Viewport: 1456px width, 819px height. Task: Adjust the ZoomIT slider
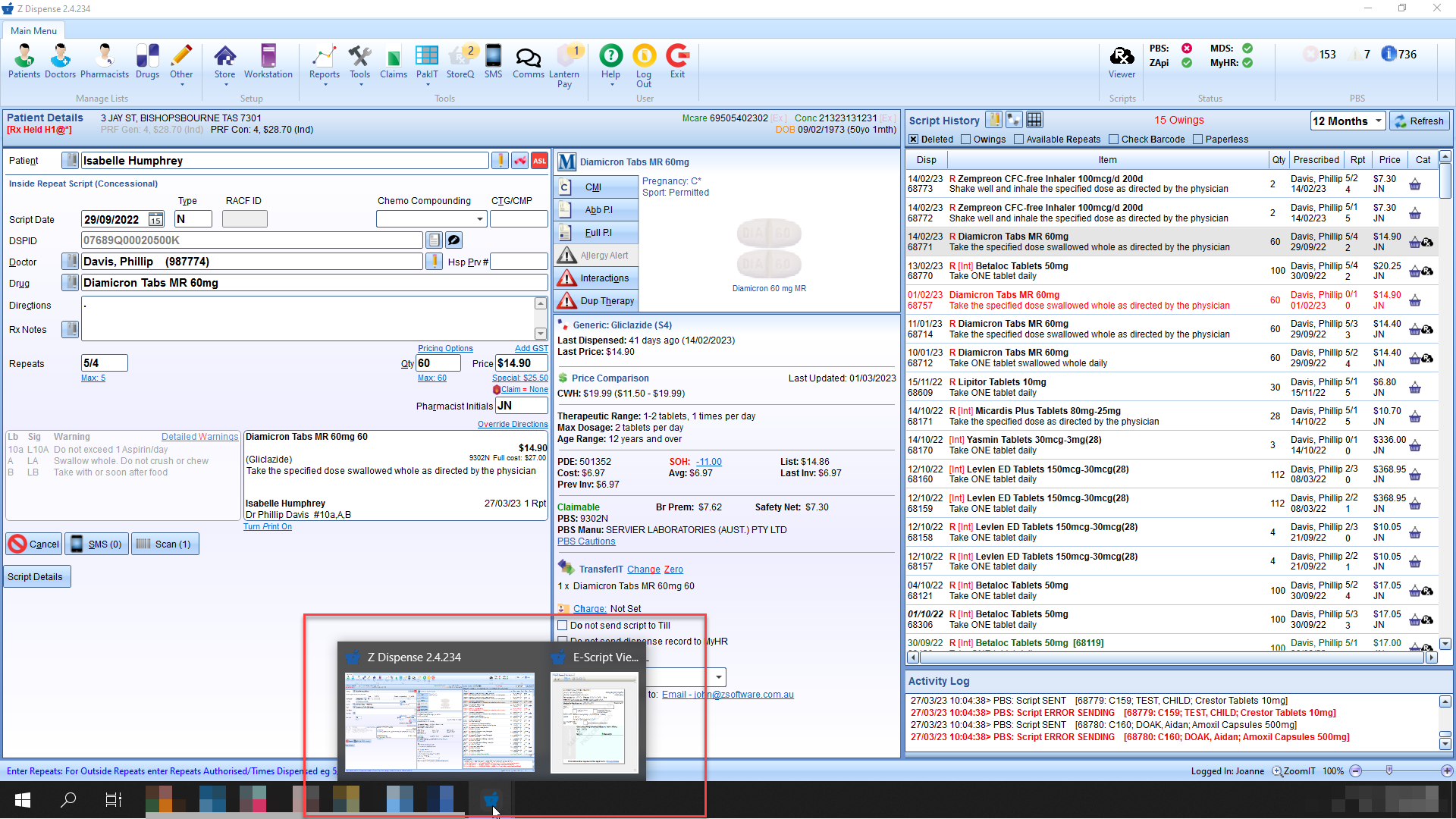coord(1389,770)
